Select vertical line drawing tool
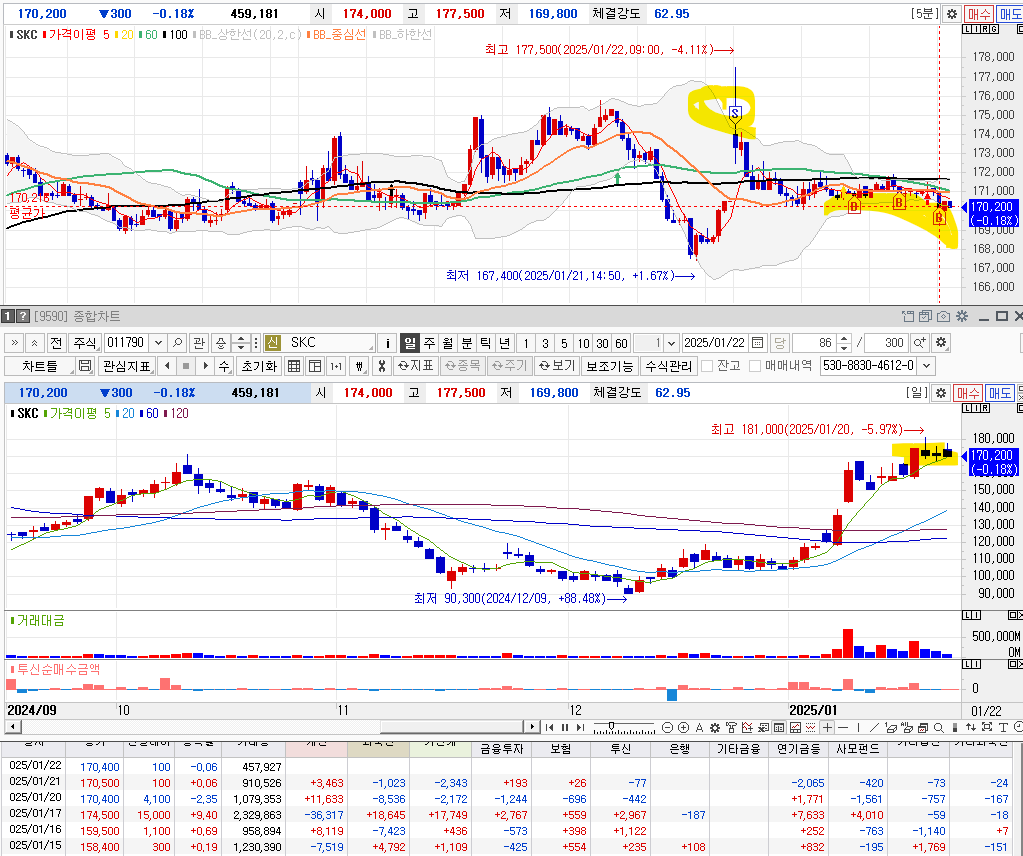 pyautogui.click(x=859, y=727)
